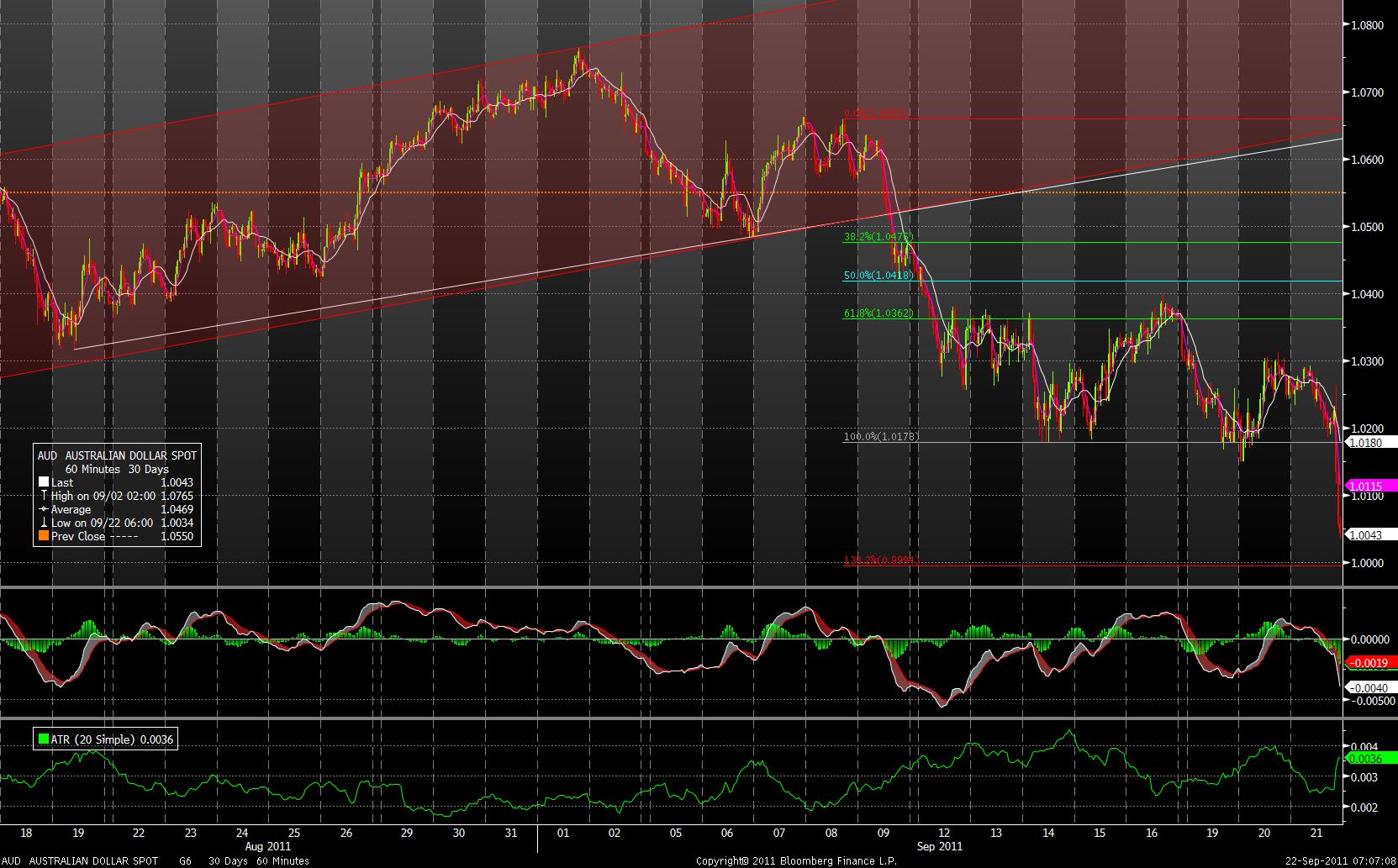Viewport: 1398px width, 868px height.
Task: Click the 0.004 ATR axis label
Action: coord(1363,747)
